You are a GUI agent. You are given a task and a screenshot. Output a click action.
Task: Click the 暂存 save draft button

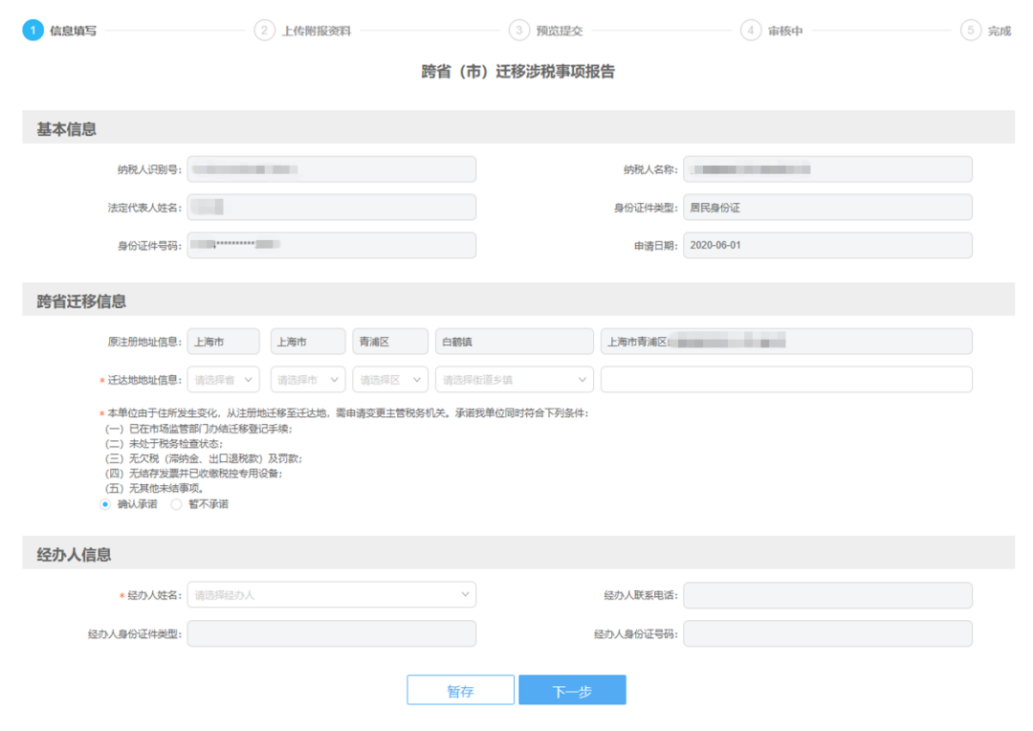[x=460, y=691]
